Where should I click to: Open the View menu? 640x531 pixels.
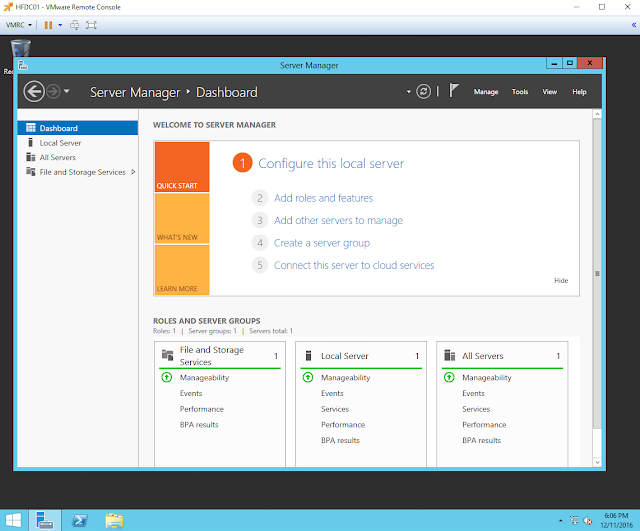tap(549, 92)
